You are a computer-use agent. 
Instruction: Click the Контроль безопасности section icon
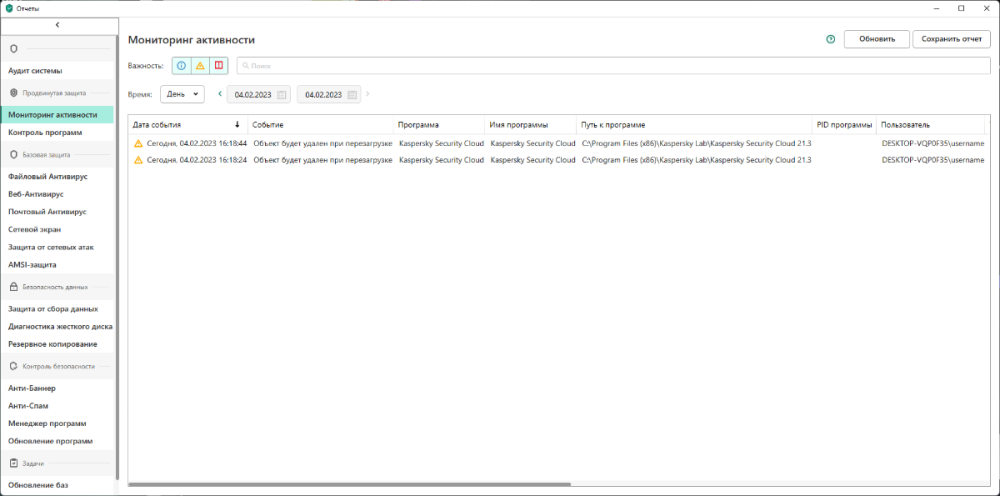pyautogui.click(x=14, y=367)
